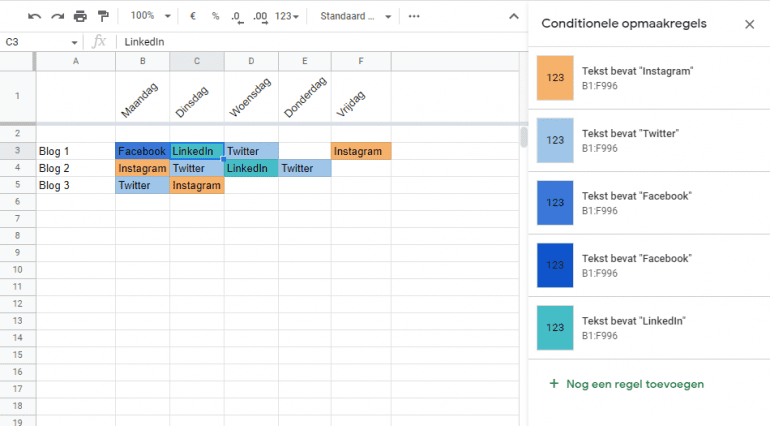Click the Dinsdag header cell
The height and width of the screenshot is (426, 770).
[197, 97]
